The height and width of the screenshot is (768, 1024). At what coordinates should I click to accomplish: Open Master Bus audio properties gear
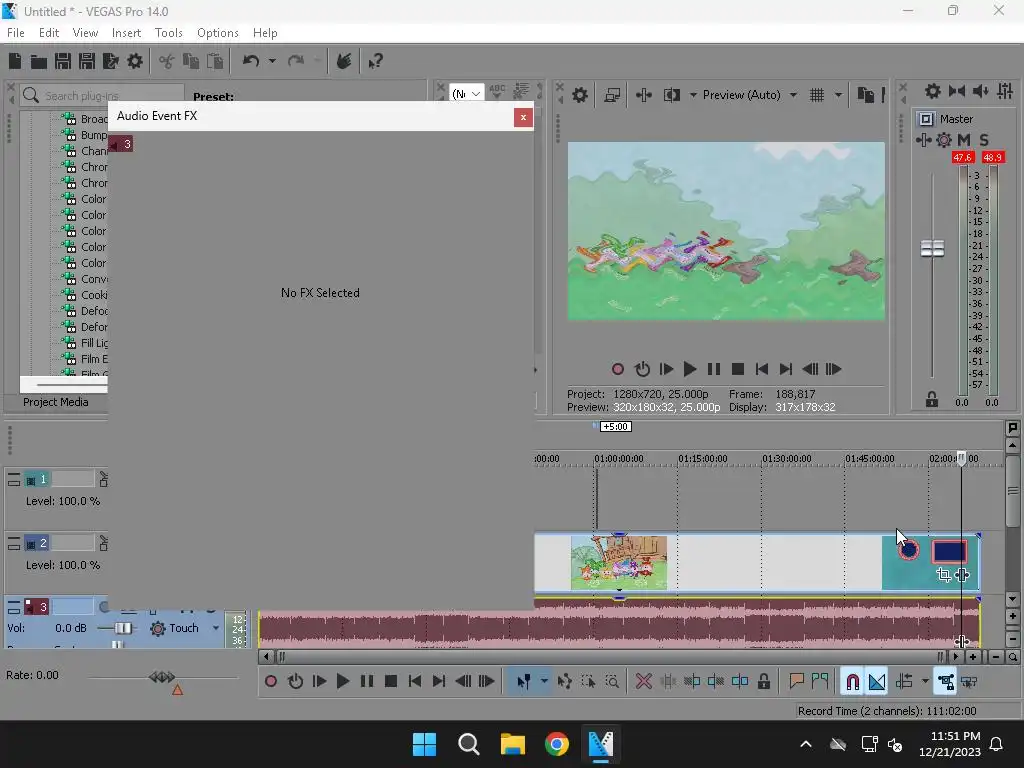point(933,91)
